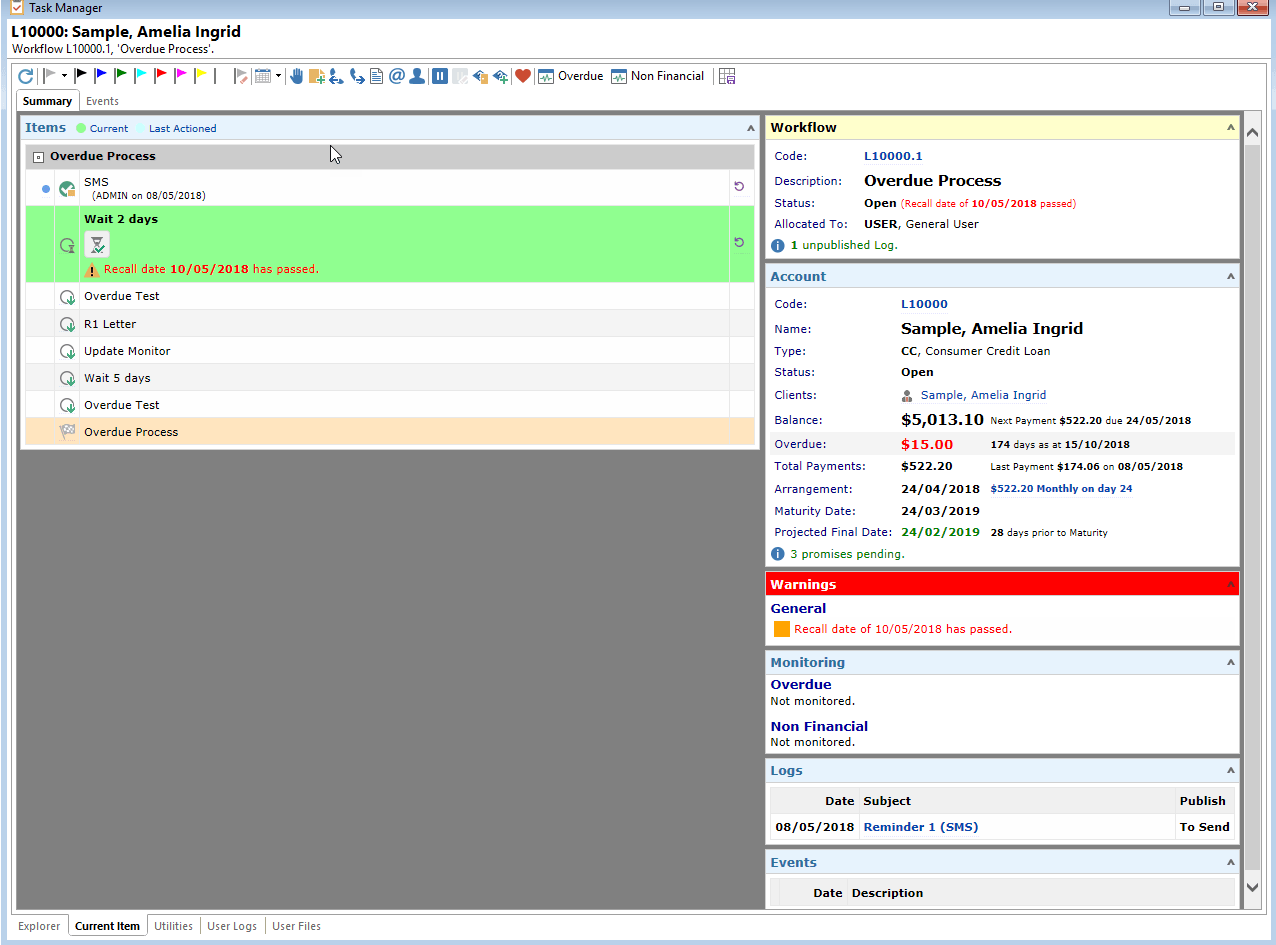Switch to the Events tab
1276x945 pixels.
pyautogui.click(x=102, y=101)
